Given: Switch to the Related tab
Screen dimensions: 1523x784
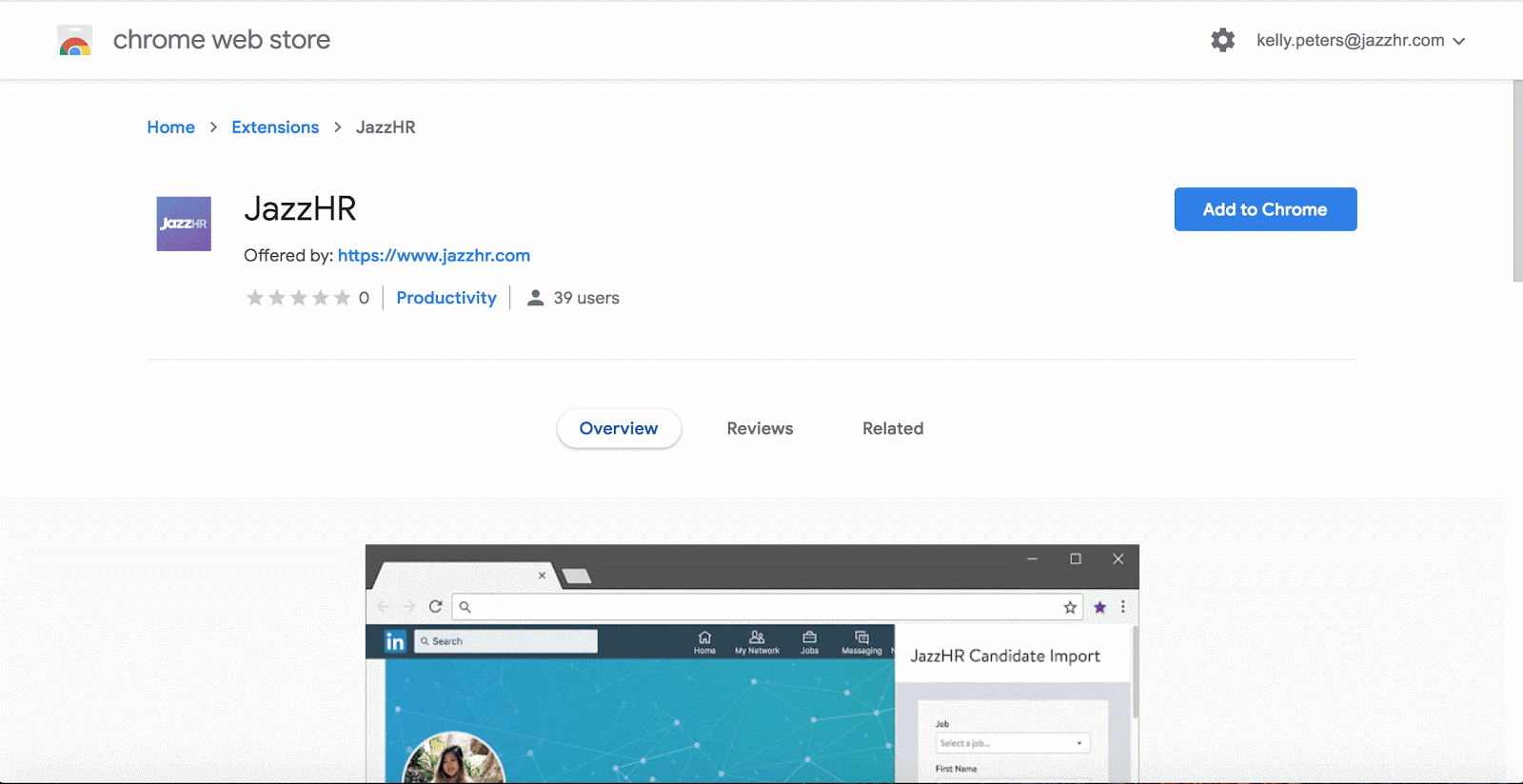Looking at the screenshot, I should [x=893, y=428].
